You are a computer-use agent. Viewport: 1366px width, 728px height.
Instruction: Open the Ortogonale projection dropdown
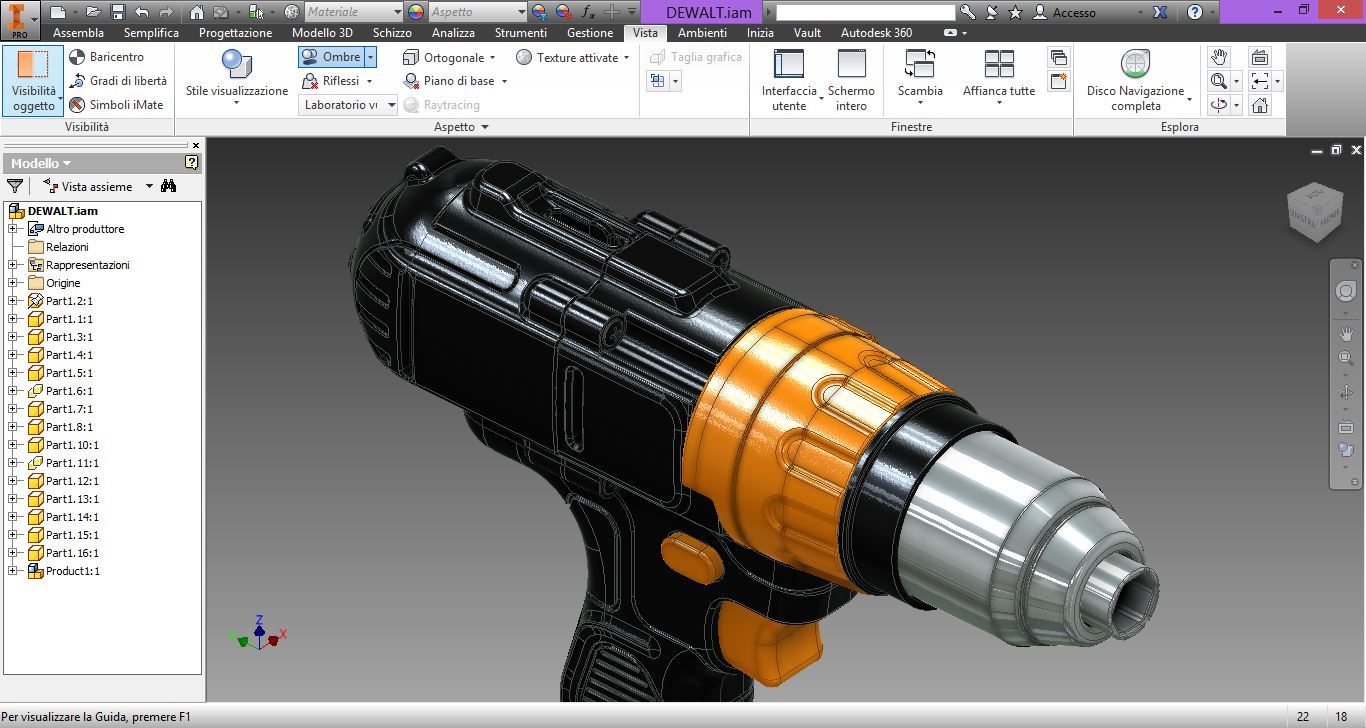click(449, 57)
